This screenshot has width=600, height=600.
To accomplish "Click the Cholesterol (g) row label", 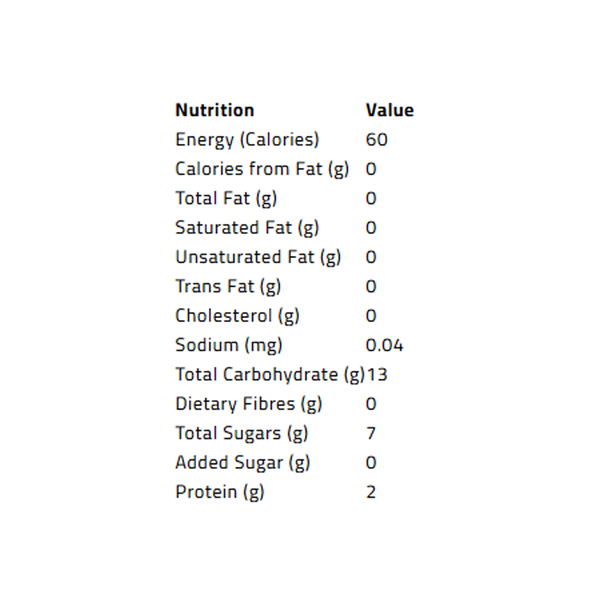I will point(237,316).
